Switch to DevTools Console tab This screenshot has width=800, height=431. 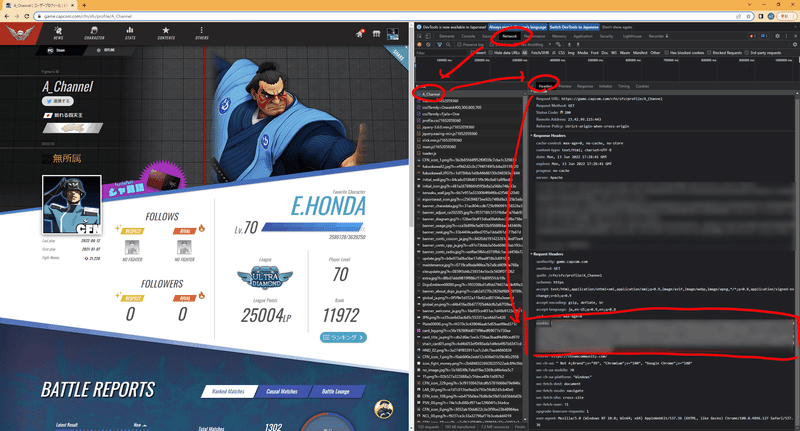coord(468,36)
